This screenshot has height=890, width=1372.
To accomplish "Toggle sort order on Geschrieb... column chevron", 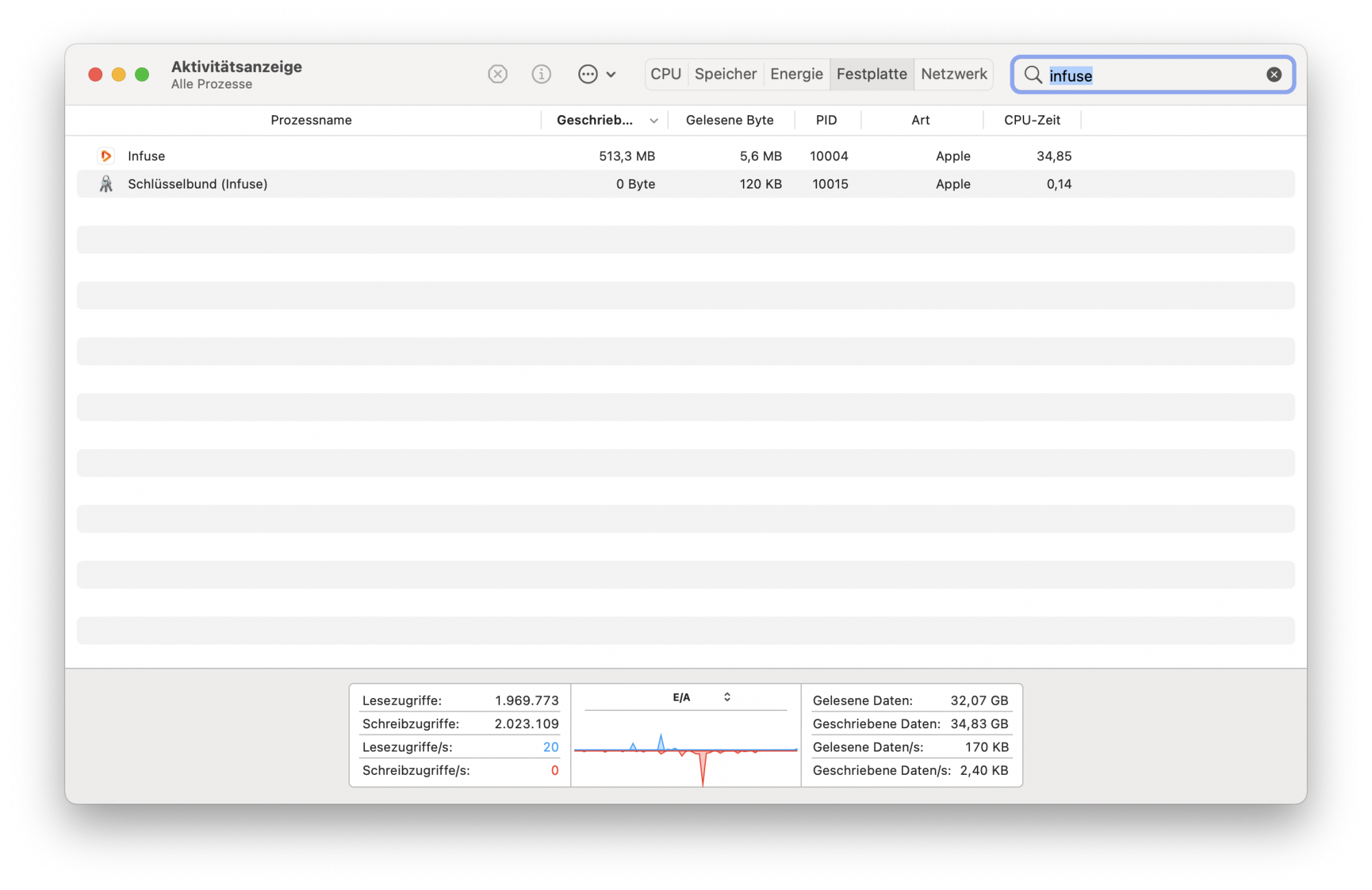I will click(x=654, y=121).
